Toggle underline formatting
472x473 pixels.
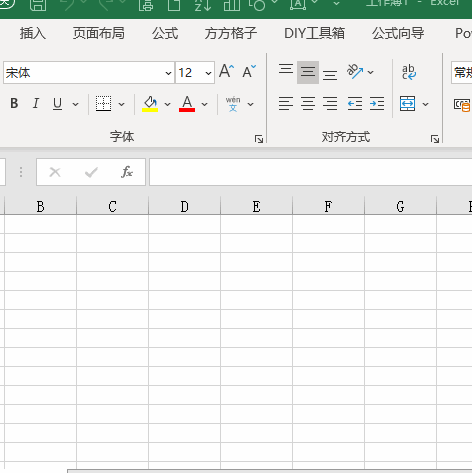[x=57, y=104]
